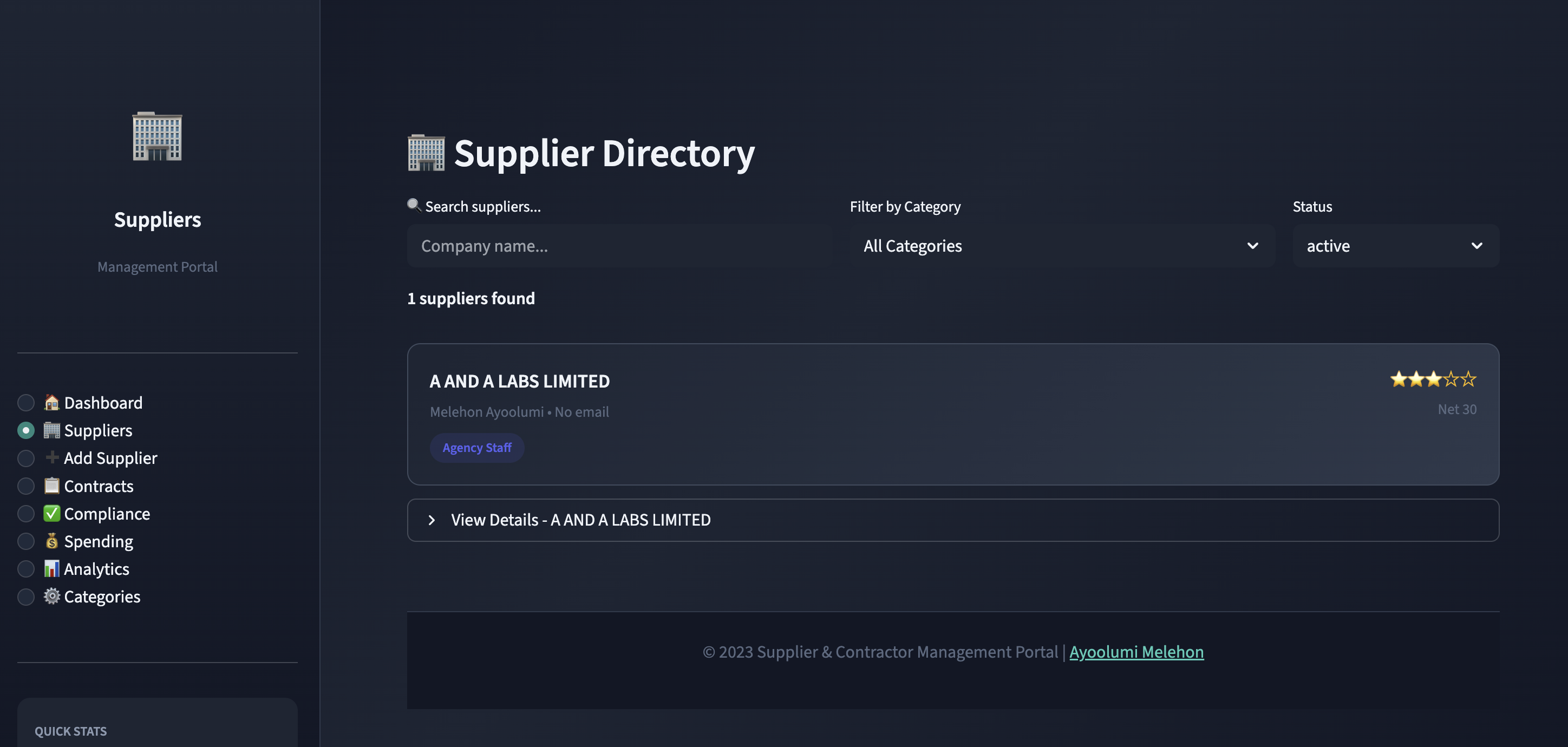1568x747 pixels.
Task: Click the magnifying glass search icon
Action: click(x=414, y=205)
